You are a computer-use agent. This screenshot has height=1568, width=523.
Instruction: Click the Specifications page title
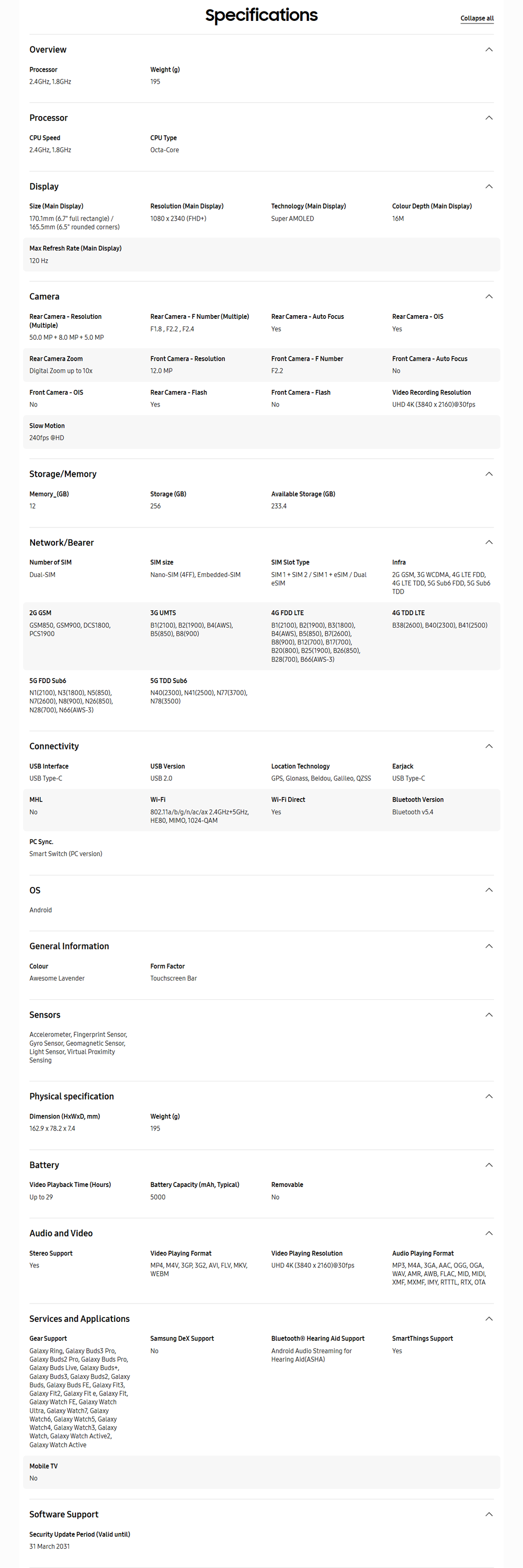[x=261, y=15]
